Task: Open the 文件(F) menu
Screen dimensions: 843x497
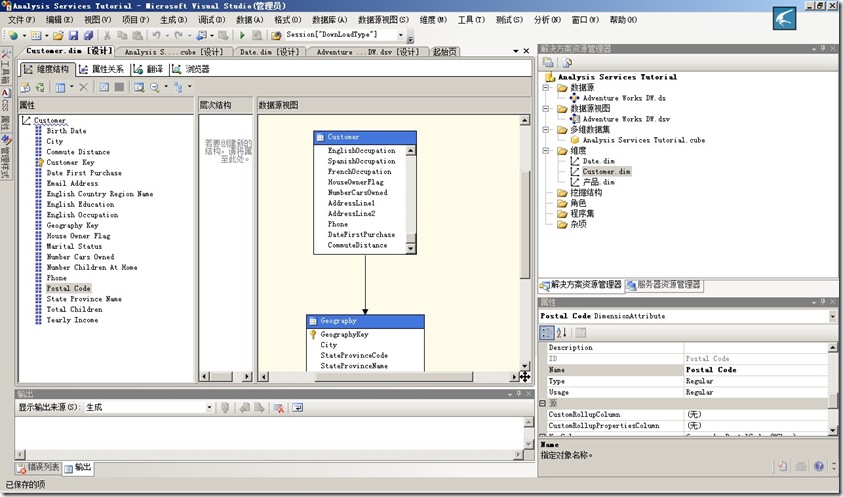Action: pos(22,20)
